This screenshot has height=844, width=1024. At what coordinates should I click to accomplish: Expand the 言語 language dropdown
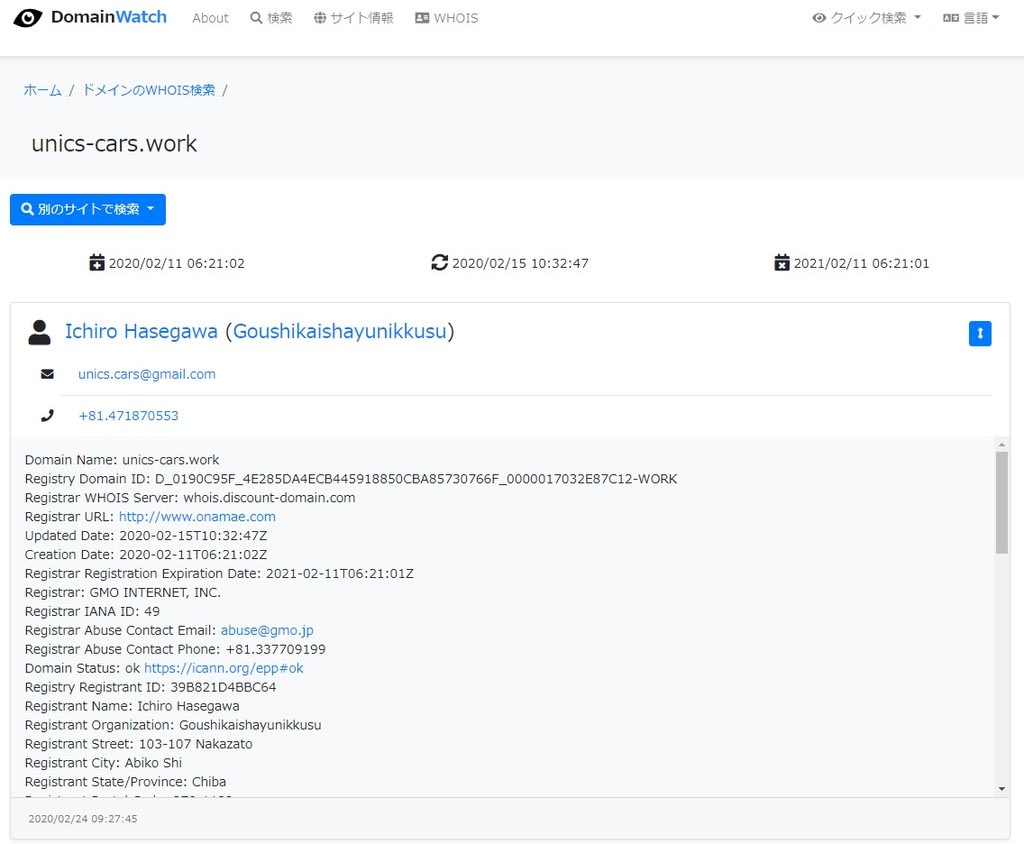971,18
